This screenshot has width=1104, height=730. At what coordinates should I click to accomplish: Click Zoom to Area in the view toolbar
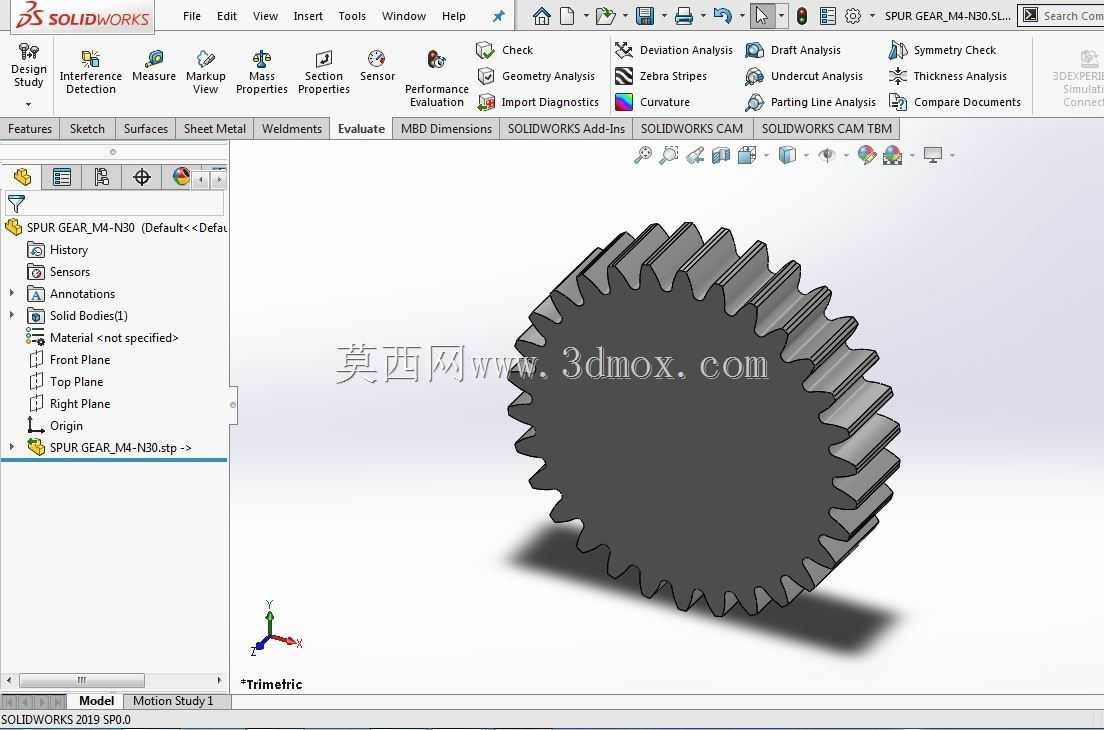tap(669, 155)
